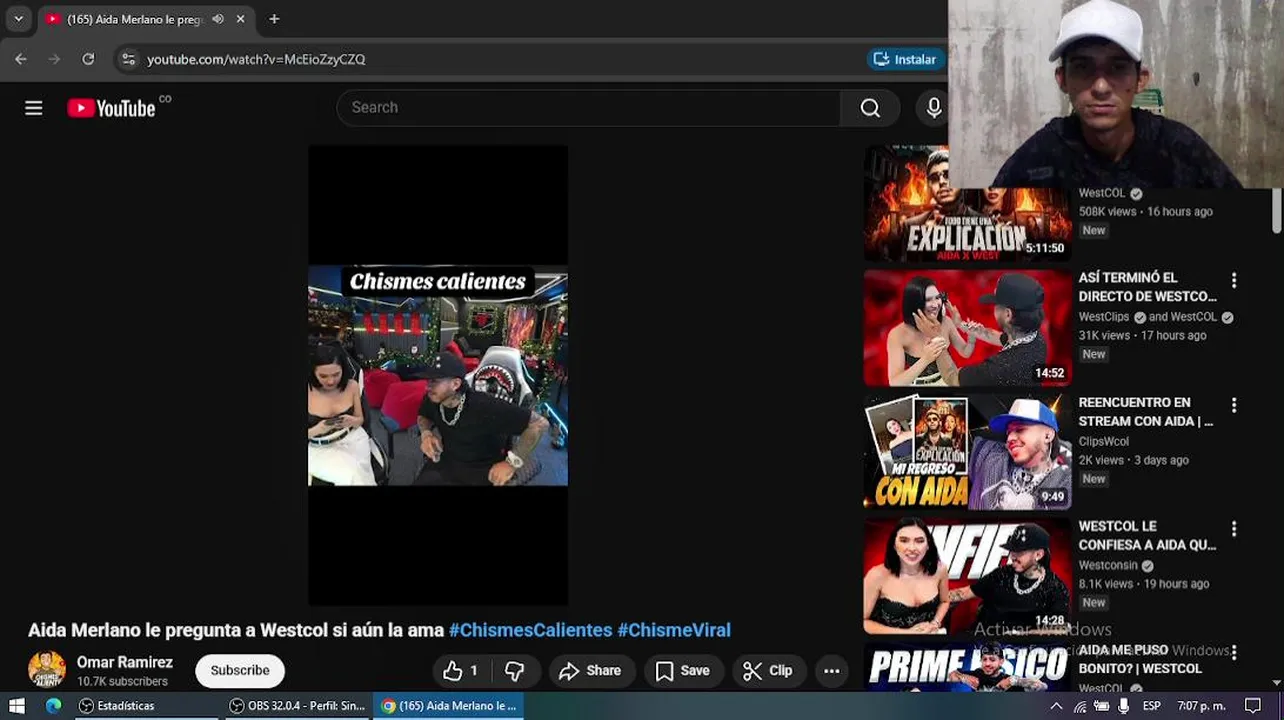Screen dimensions: 1284x720
Task: Reload the page with the refresh icon
Action: pyautogui.click(x=88, y=59)
